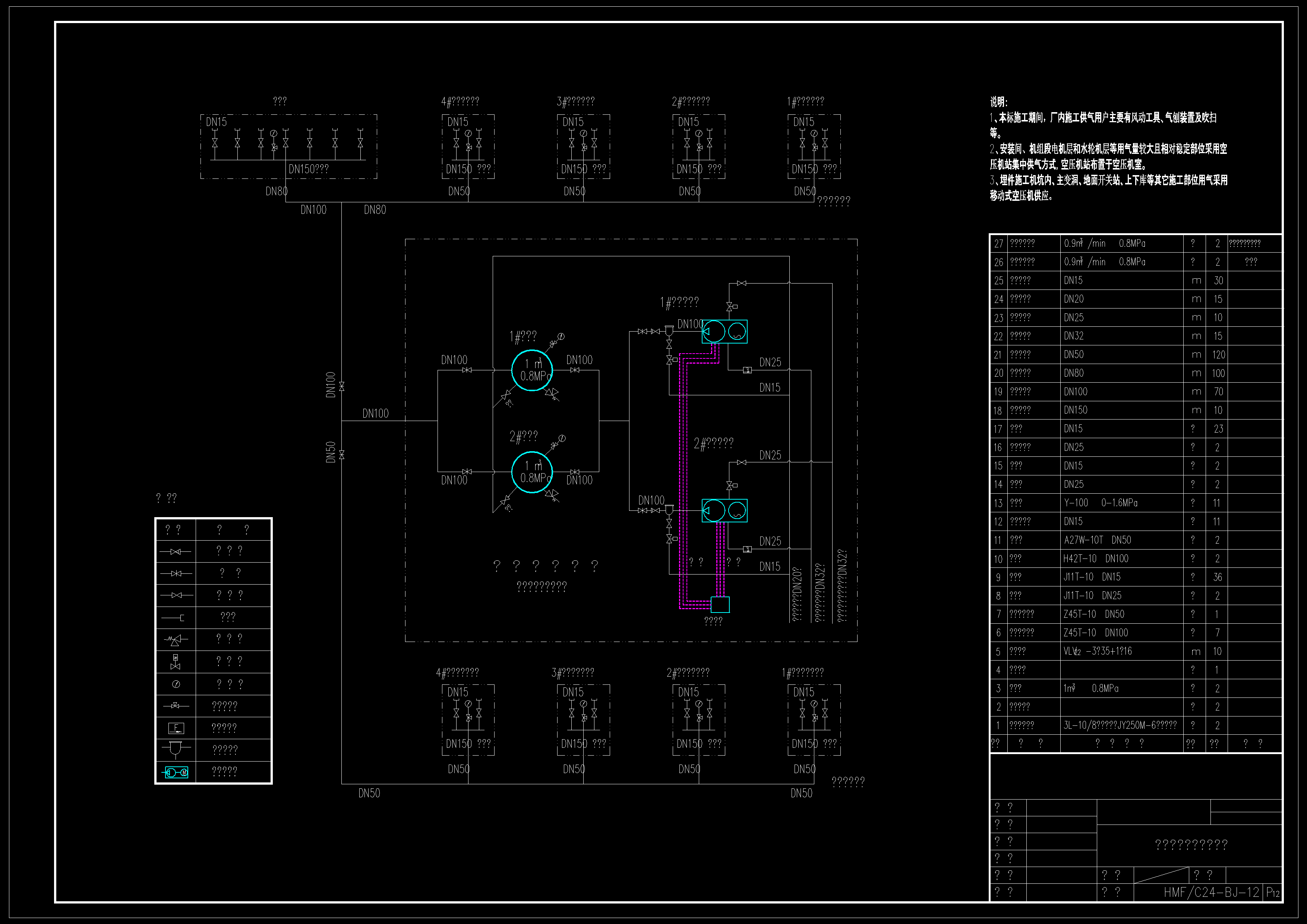The height and width of the screenshot is (924, 1307).
Task: Click the legend's check valve symbol in first symbol row
Action: [x=176, y=551]
